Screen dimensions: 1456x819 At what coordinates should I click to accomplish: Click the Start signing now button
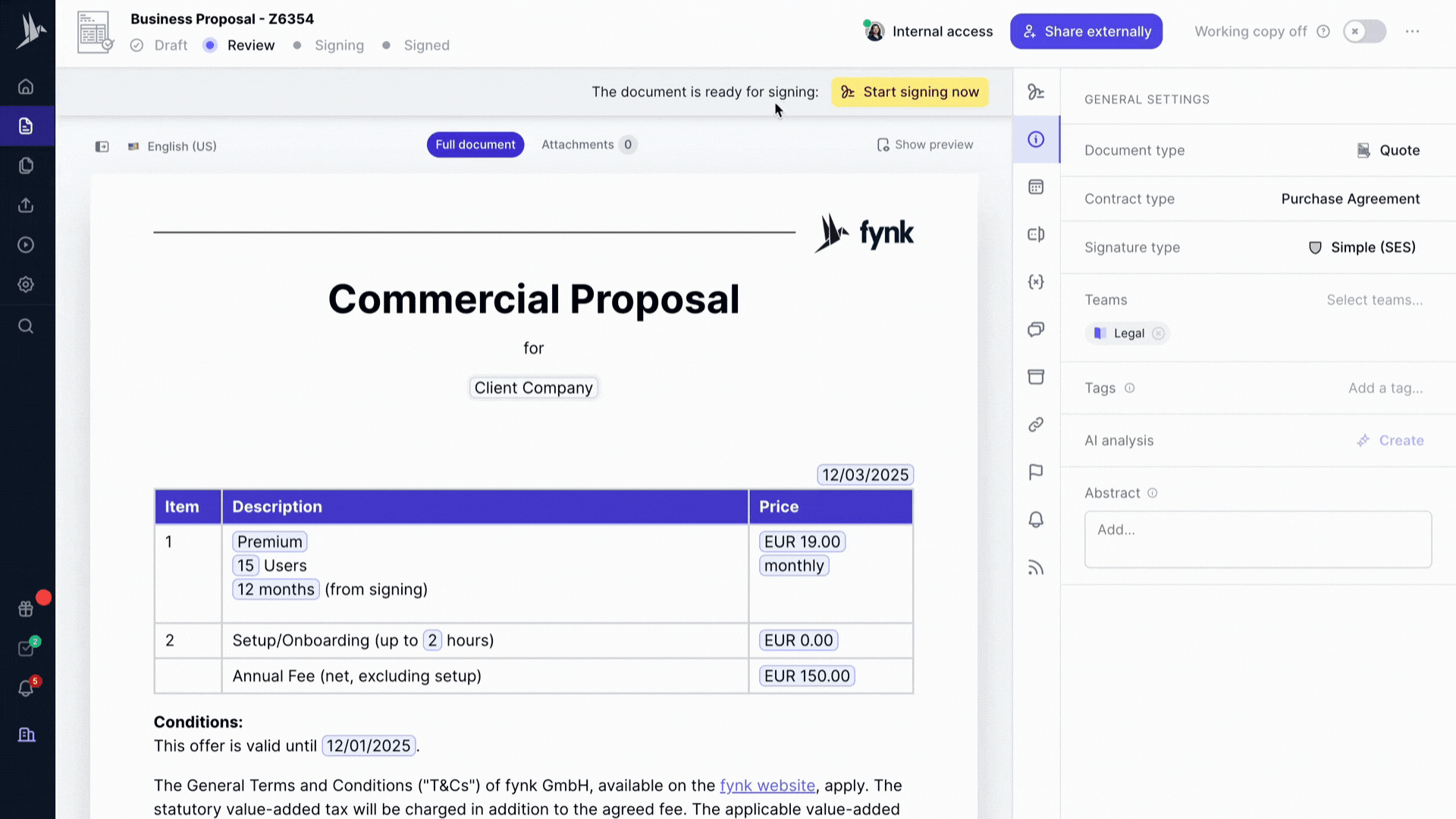point(909,92)
